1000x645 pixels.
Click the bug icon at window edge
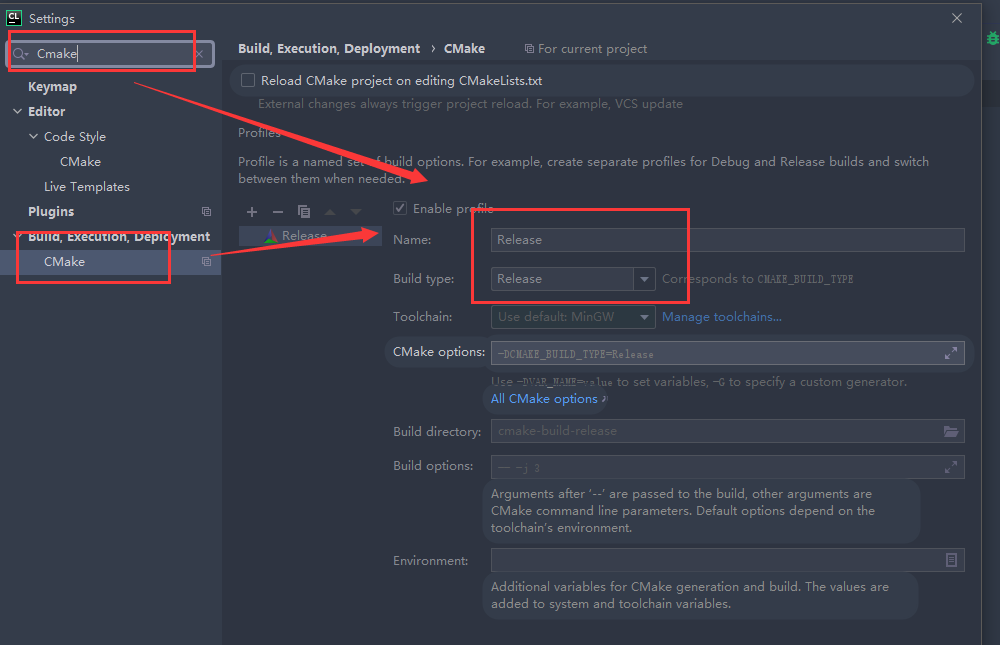click(992, 38)
